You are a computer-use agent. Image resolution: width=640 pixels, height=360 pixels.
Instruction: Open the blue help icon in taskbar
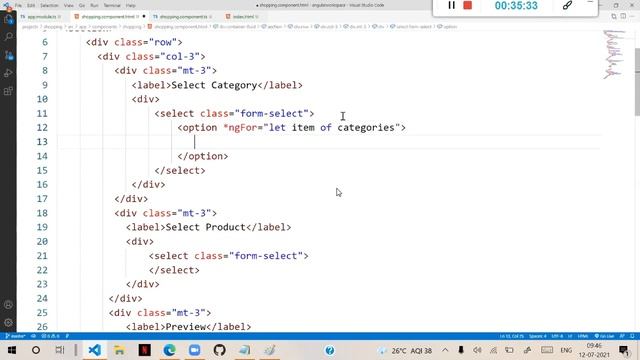tap(329, 350)
